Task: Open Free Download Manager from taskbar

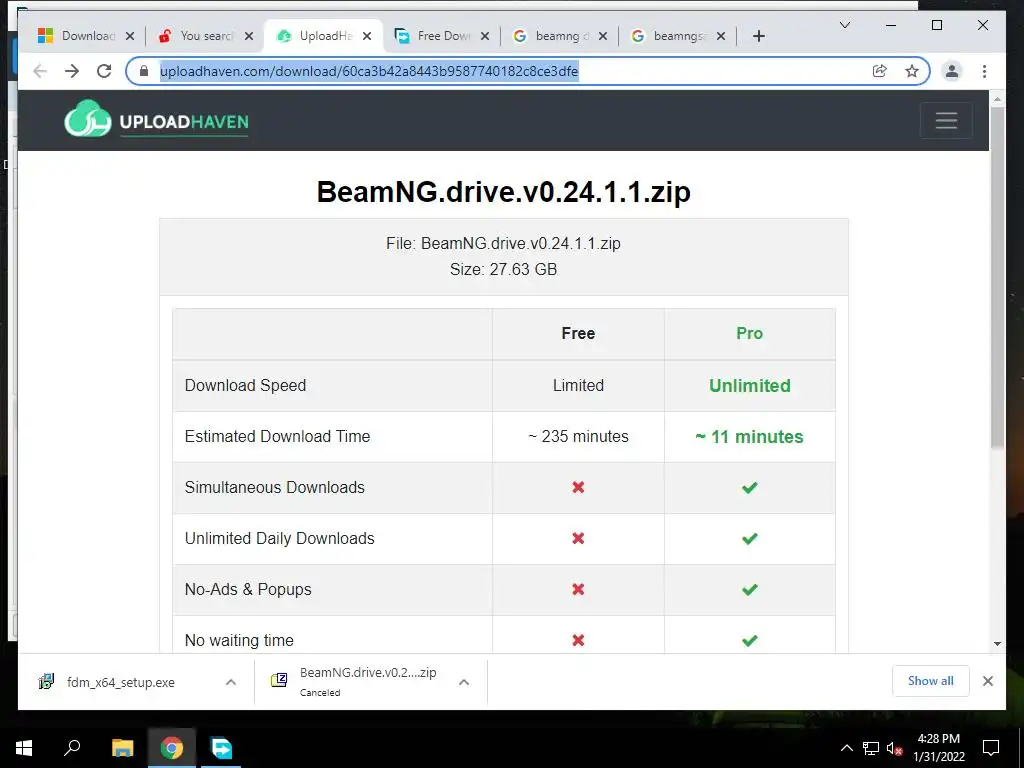Action: click(x=221, y=748)
